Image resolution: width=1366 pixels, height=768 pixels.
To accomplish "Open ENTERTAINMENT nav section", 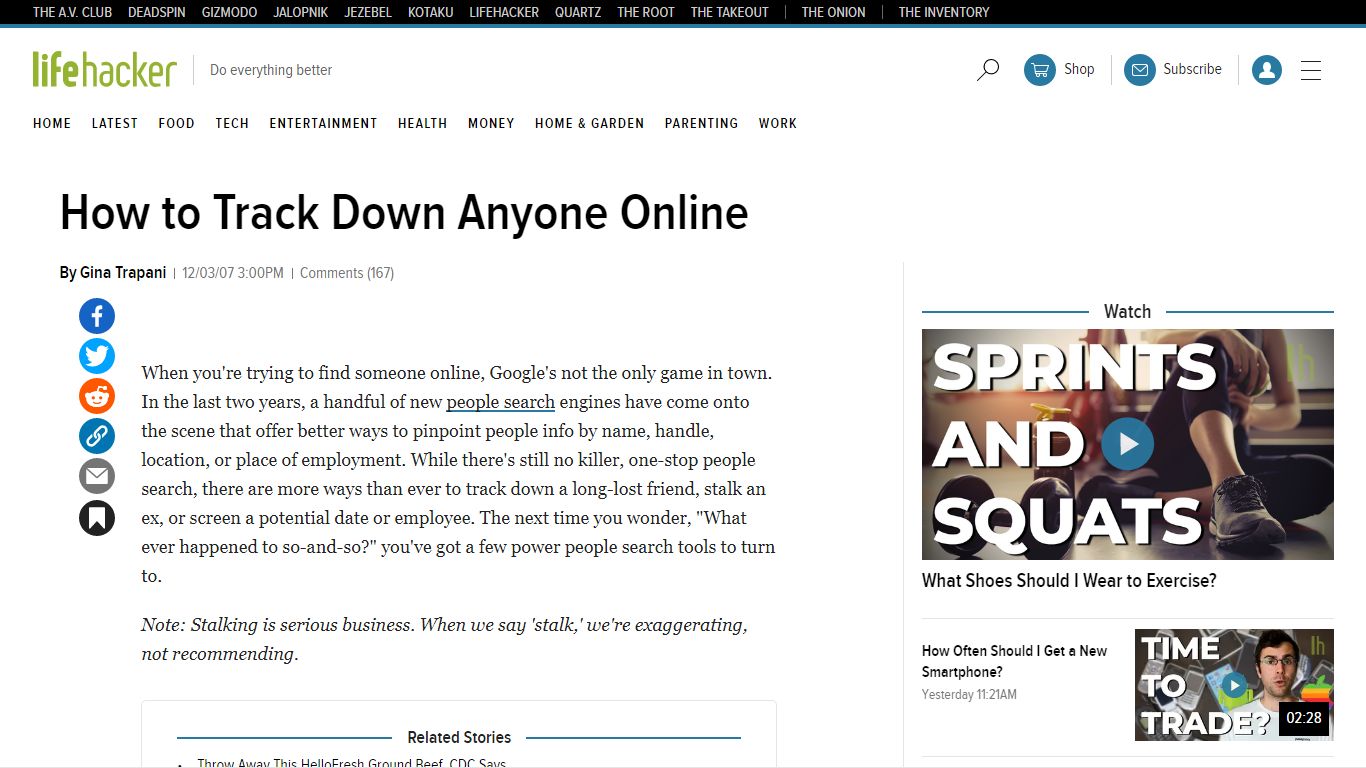I will 323,123.
